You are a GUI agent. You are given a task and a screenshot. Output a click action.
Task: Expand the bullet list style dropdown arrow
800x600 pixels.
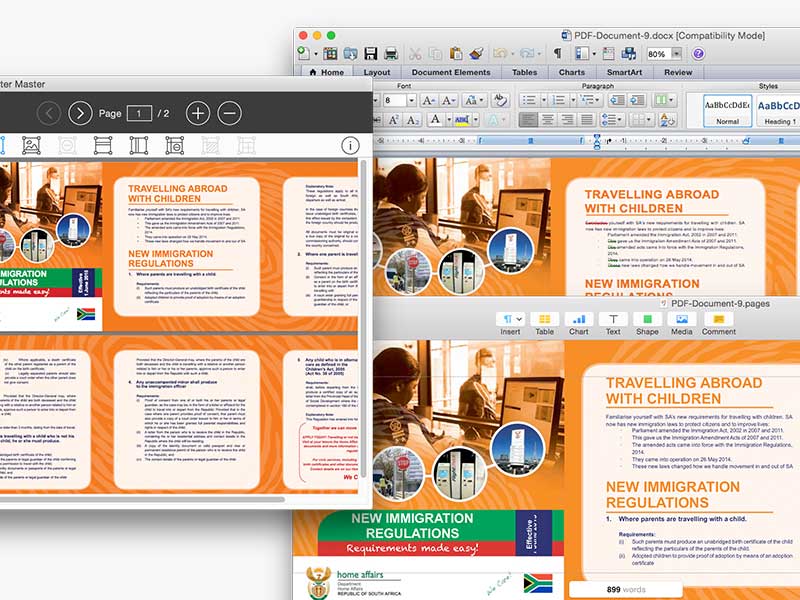coord(544,100)
